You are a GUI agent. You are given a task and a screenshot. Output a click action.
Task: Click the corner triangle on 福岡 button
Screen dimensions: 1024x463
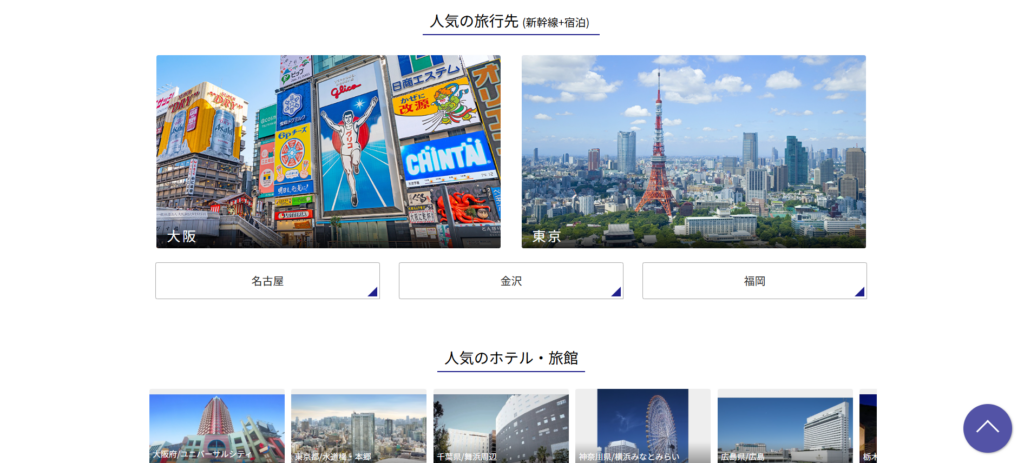pyautogui.click(x=860, y=292)
